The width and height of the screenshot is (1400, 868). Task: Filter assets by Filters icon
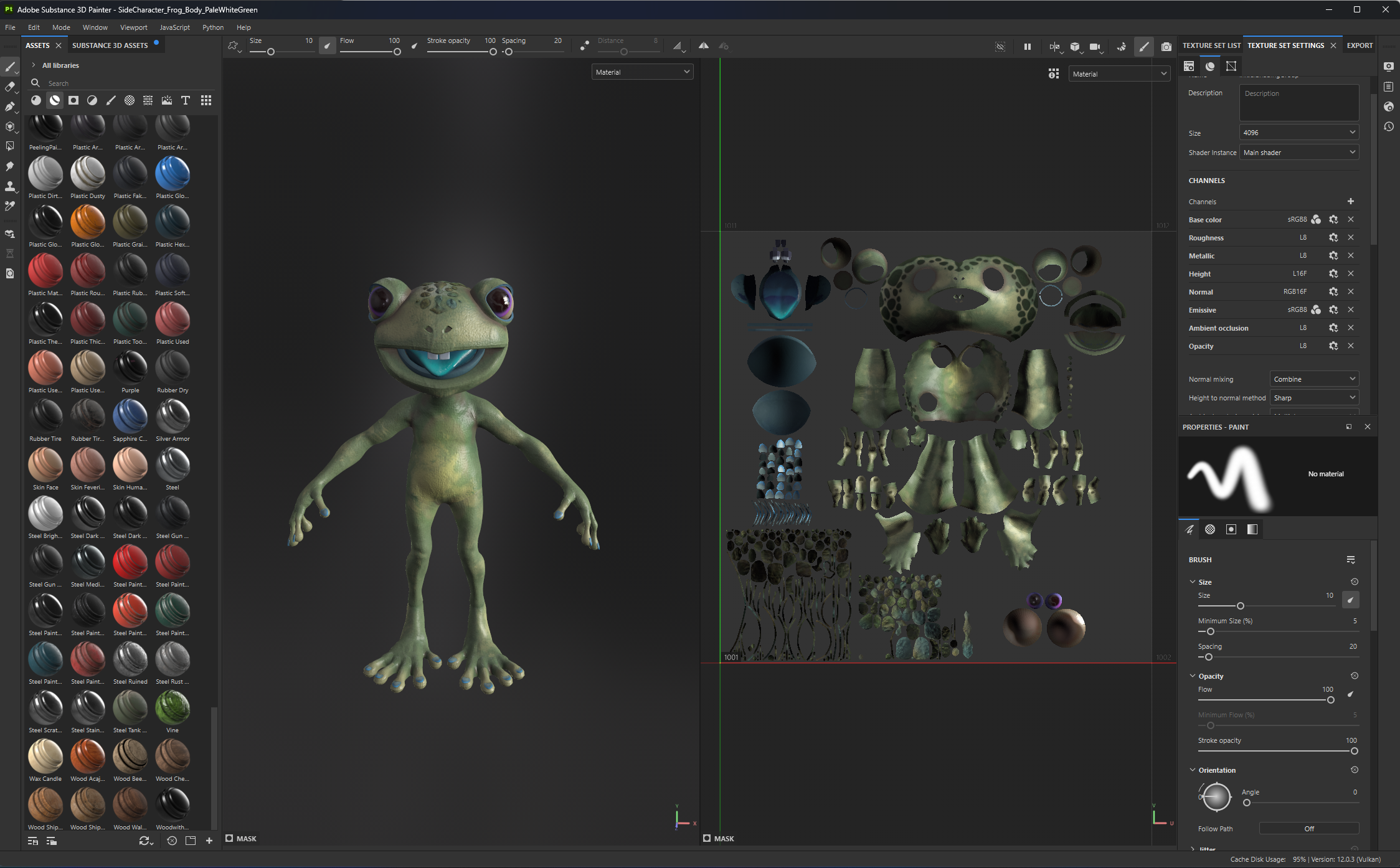(x=92, y=100)
